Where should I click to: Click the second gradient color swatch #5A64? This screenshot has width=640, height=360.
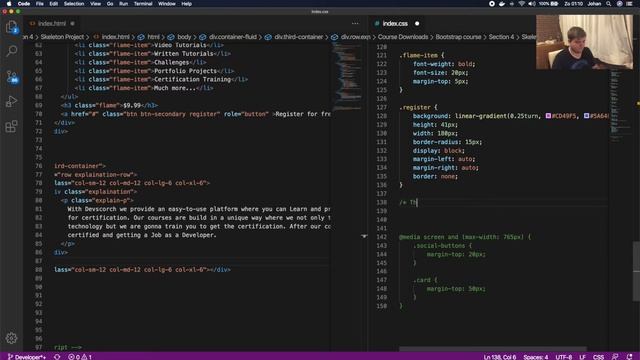pos(587,116)
